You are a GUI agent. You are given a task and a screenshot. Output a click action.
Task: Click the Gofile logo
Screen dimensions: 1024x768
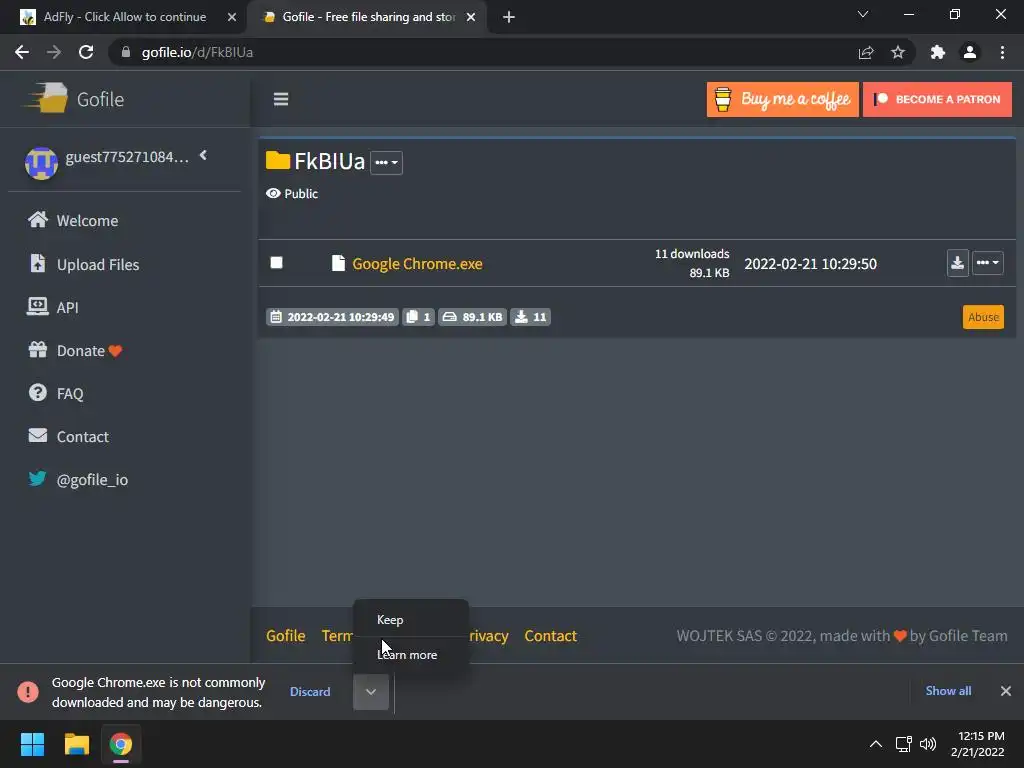click(73, 99)
